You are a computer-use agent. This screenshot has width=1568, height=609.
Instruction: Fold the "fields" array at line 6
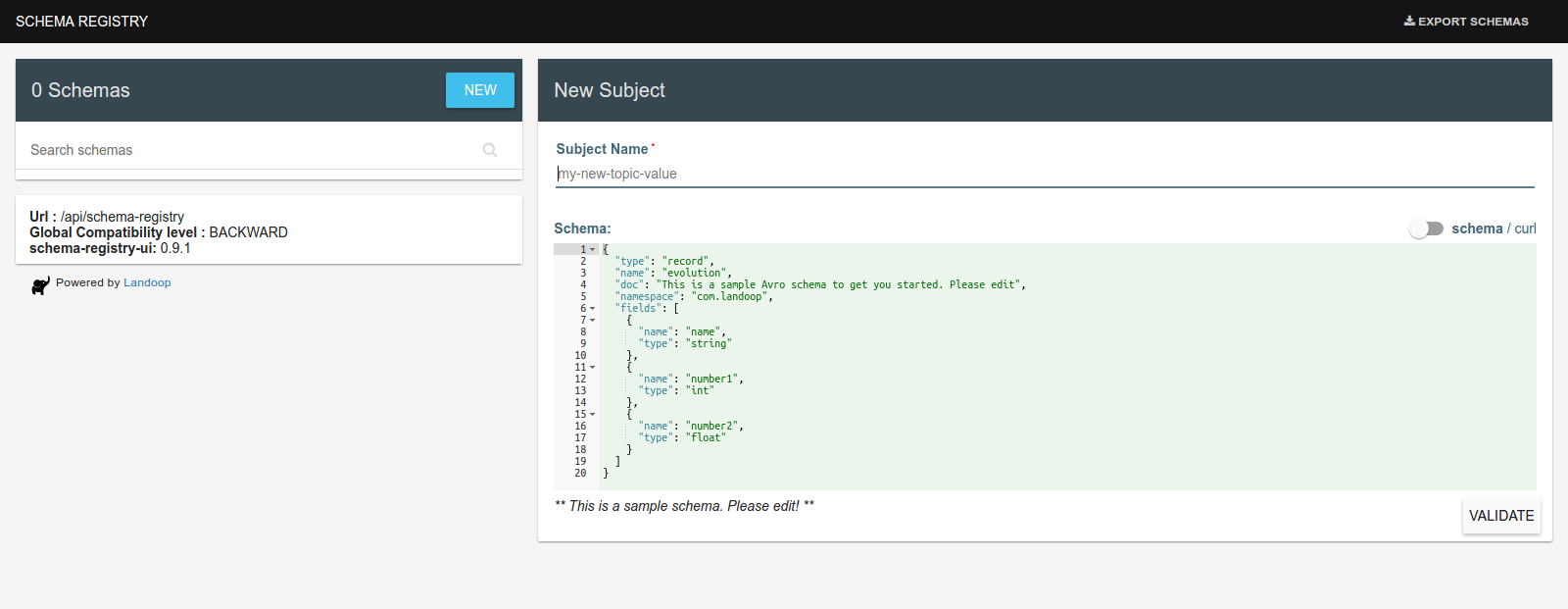593,309
